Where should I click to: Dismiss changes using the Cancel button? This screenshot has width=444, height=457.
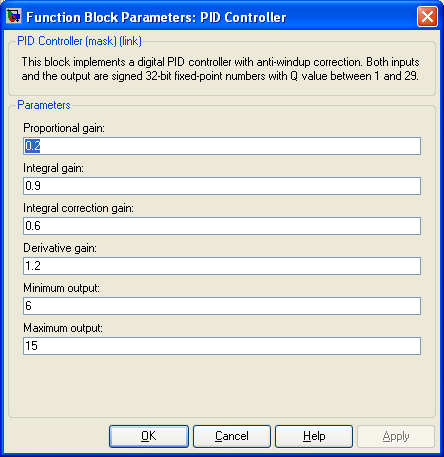click(232, 436)
